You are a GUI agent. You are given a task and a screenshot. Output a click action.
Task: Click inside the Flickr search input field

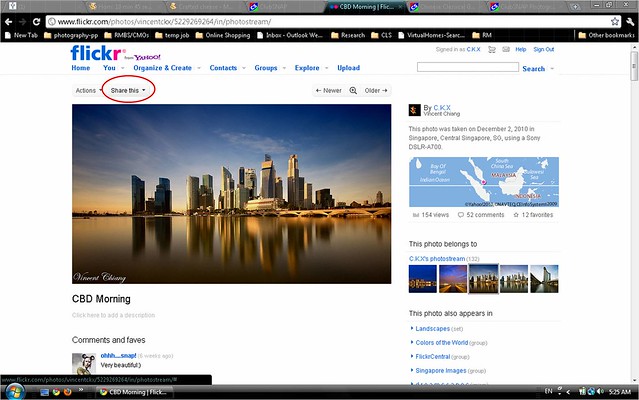pos(468,67)
